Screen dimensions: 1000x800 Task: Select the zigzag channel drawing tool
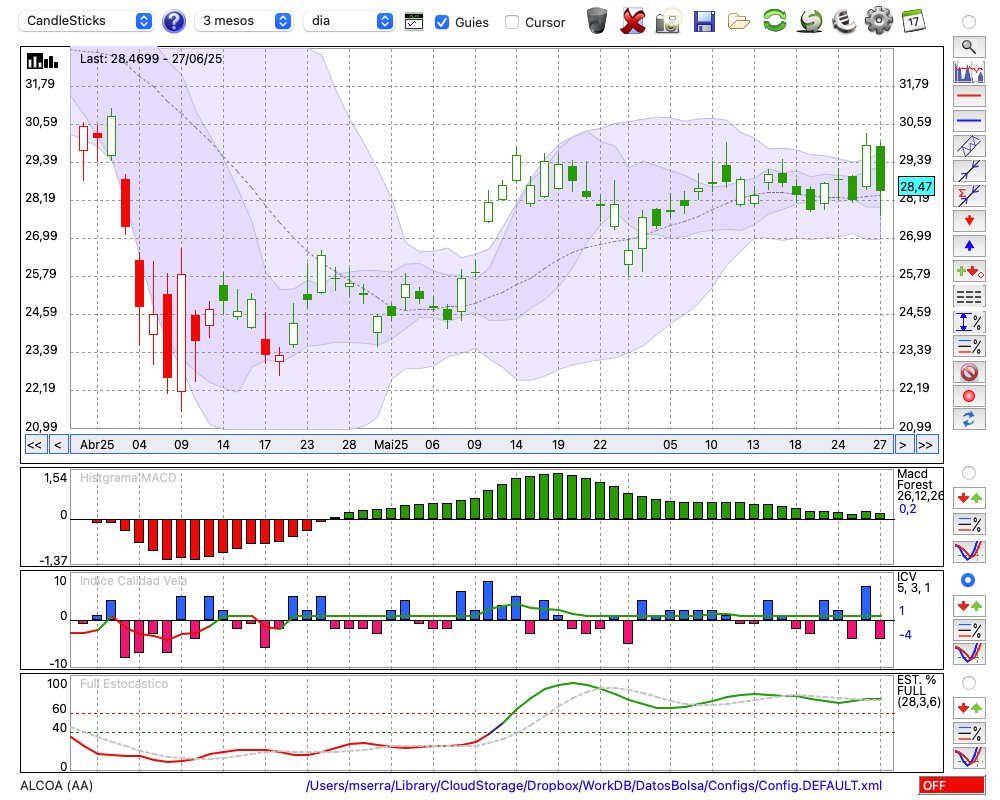pyautogui.click(x=969, y=146)
